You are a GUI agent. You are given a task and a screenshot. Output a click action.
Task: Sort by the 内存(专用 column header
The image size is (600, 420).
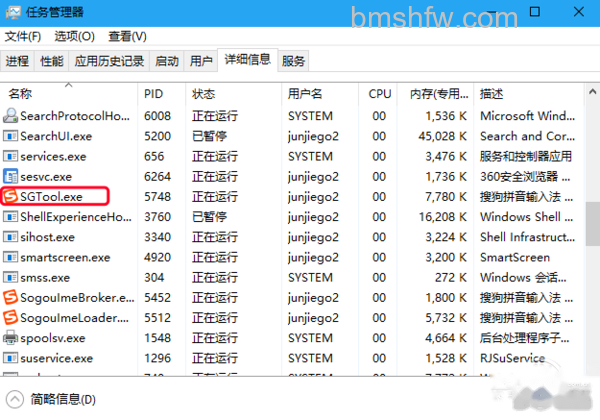[x=436, y=94]
